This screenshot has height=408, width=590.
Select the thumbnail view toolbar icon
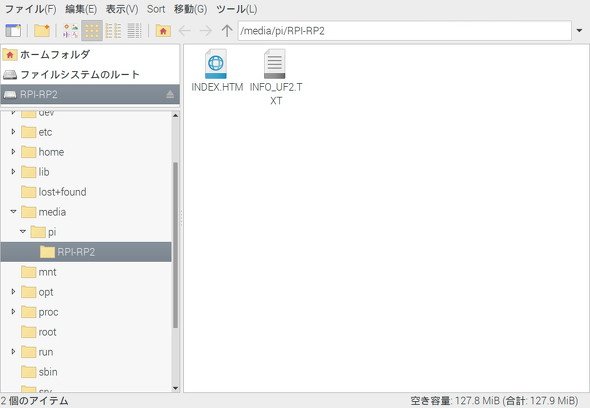point(70,30)
